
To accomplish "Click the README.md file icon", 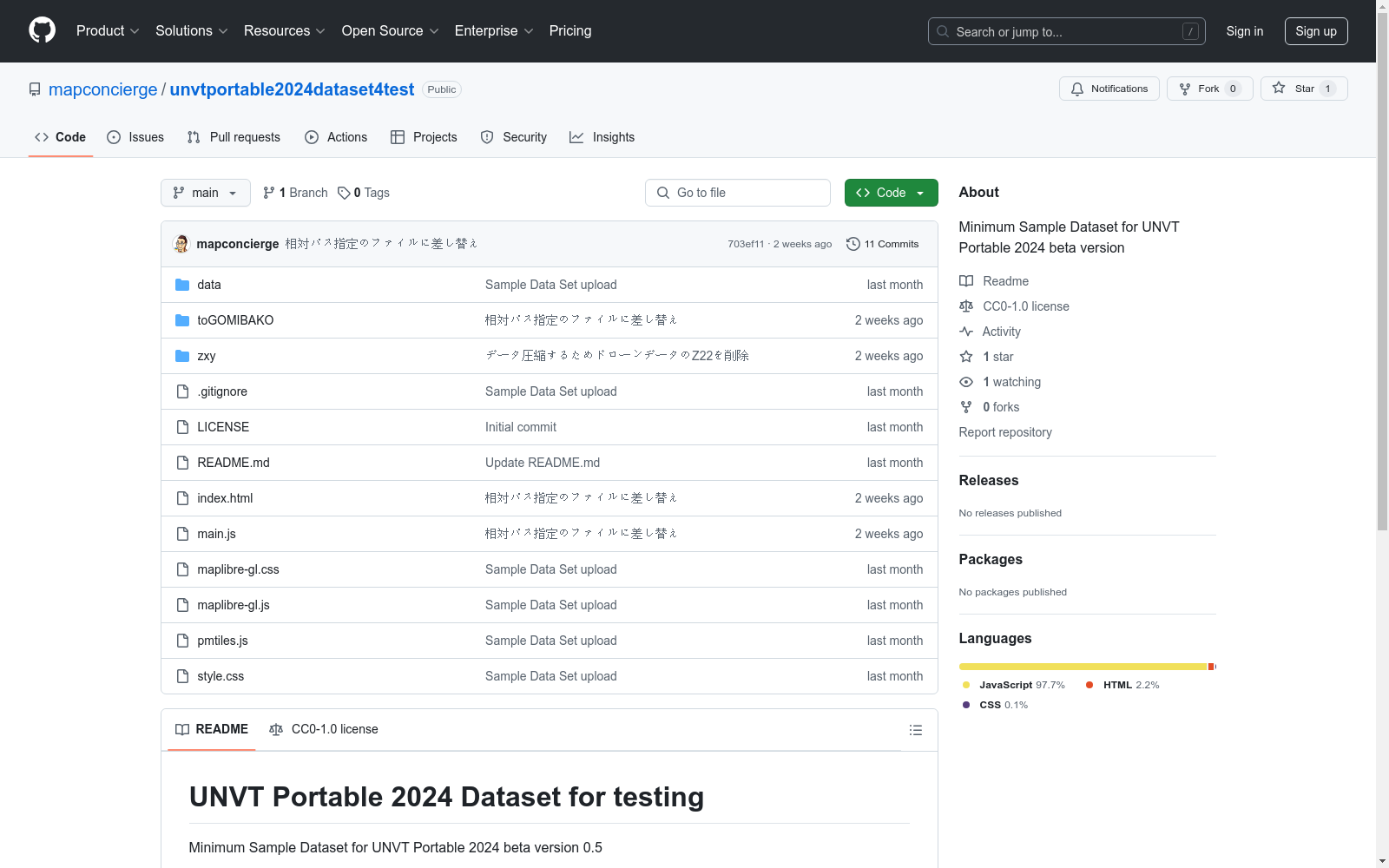I will point(182,463).
